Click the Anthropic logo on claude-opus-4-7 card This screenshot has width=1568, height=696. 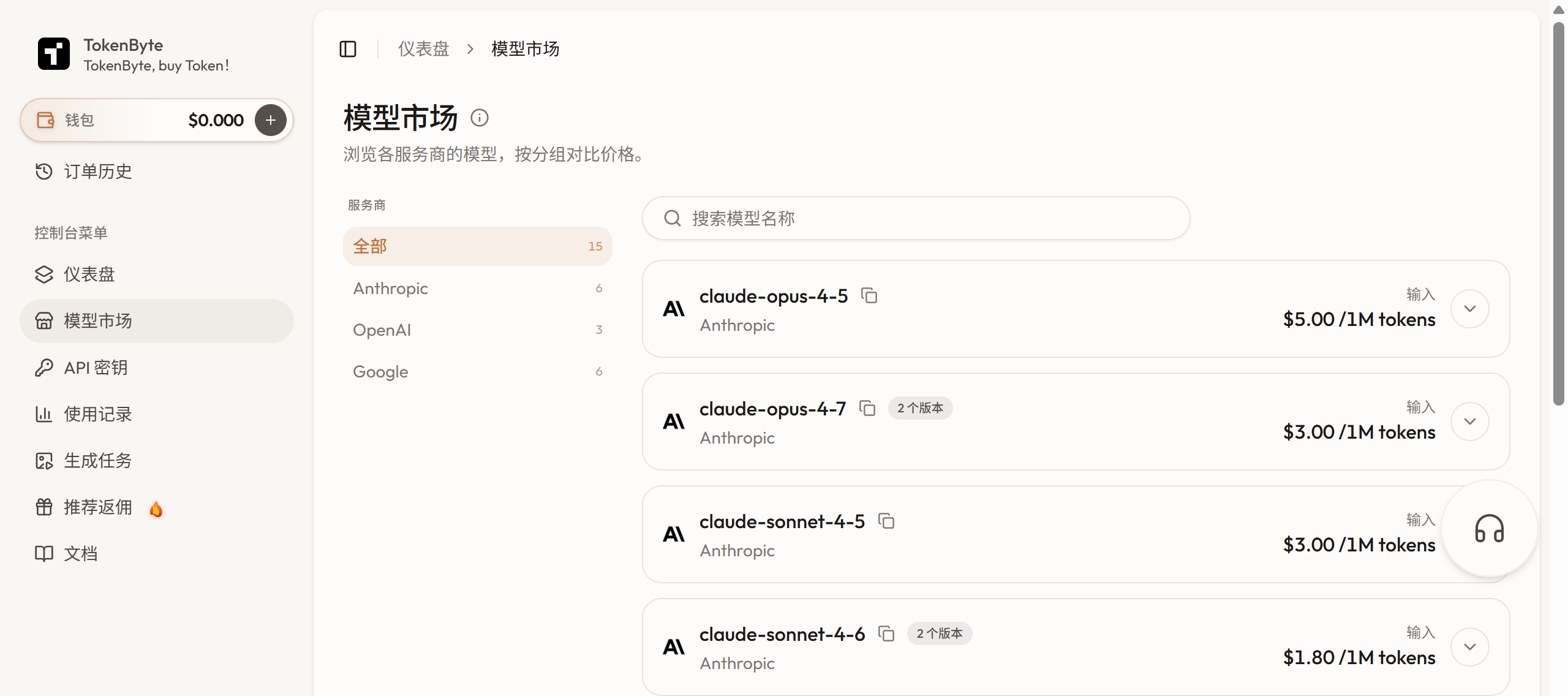tap(674, 422)
